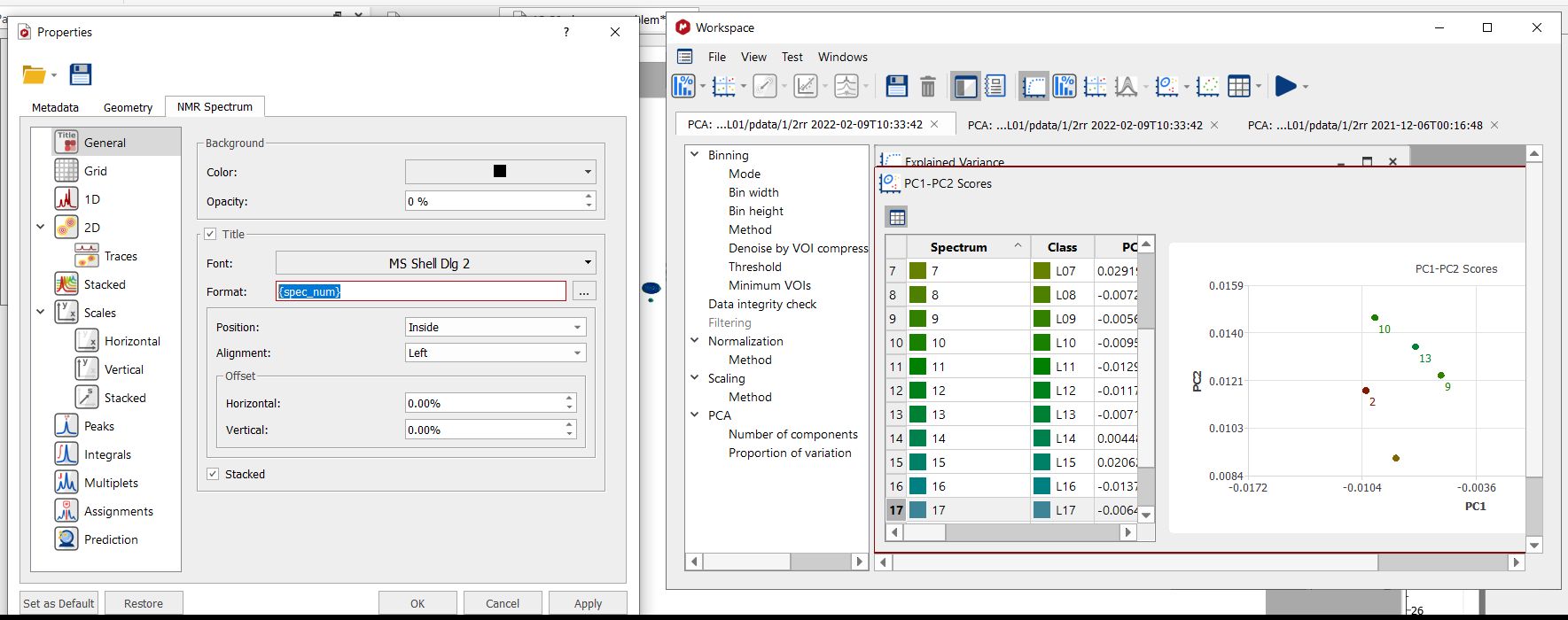Image resolution: width=1568 pixels, height=620 pixels.
Task: Click the Workspace save disk icon
Action: [x=897, y=86]
